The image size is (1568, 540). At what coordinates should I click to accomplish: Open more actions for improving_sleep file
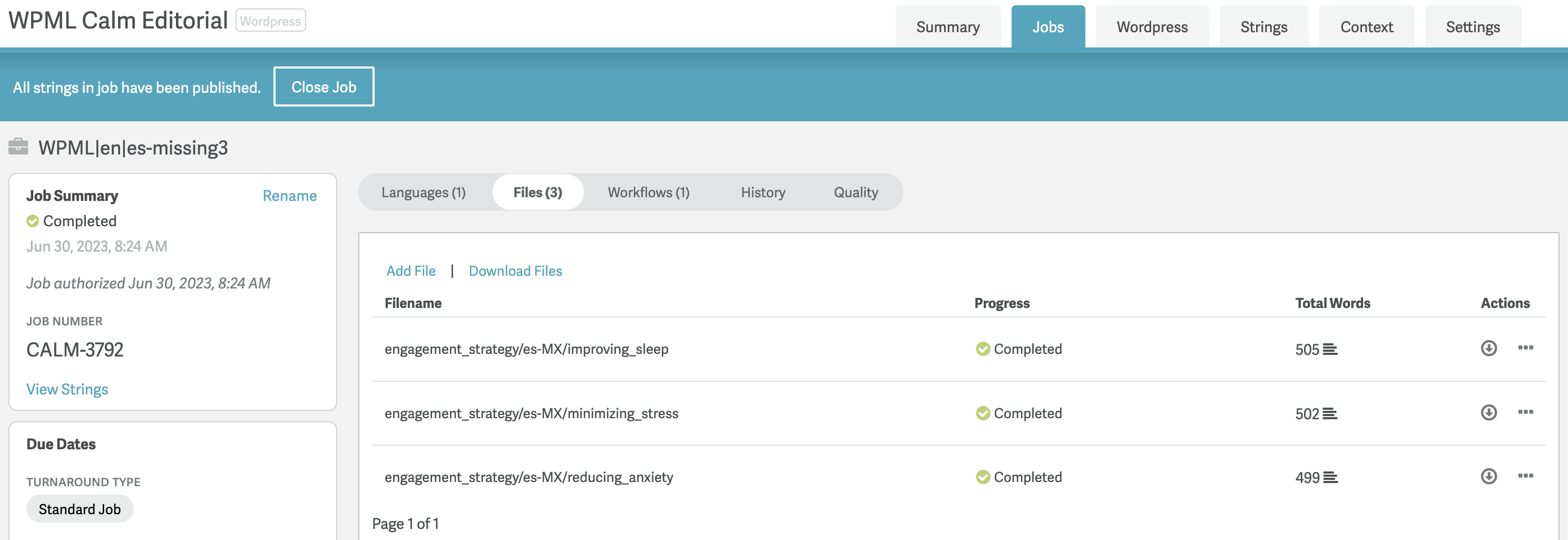pos(1525,348)
